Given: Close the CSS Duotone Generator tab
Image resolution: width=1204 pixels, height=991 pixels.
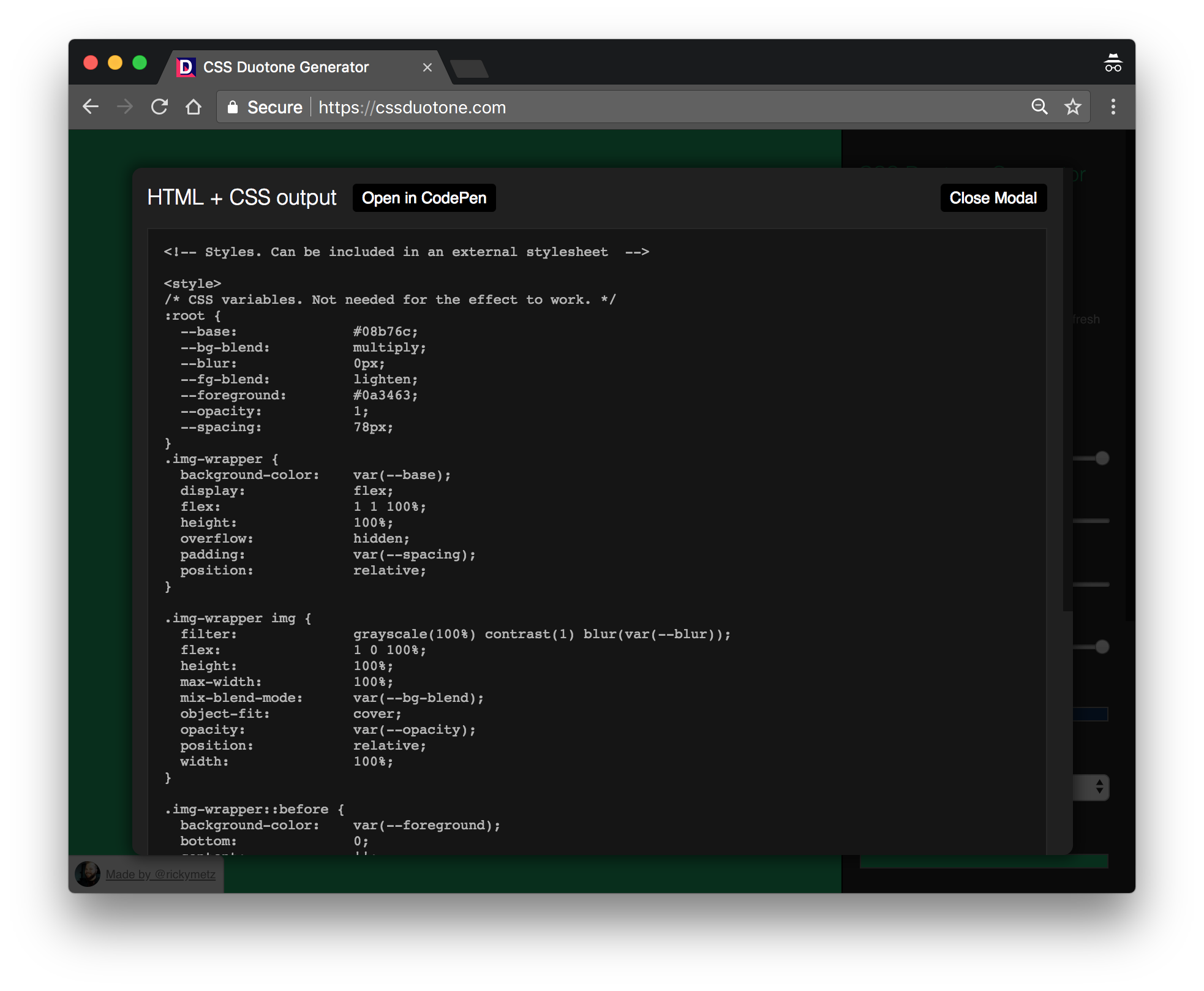Looking at the screenshot, I should tap(427, 67).
